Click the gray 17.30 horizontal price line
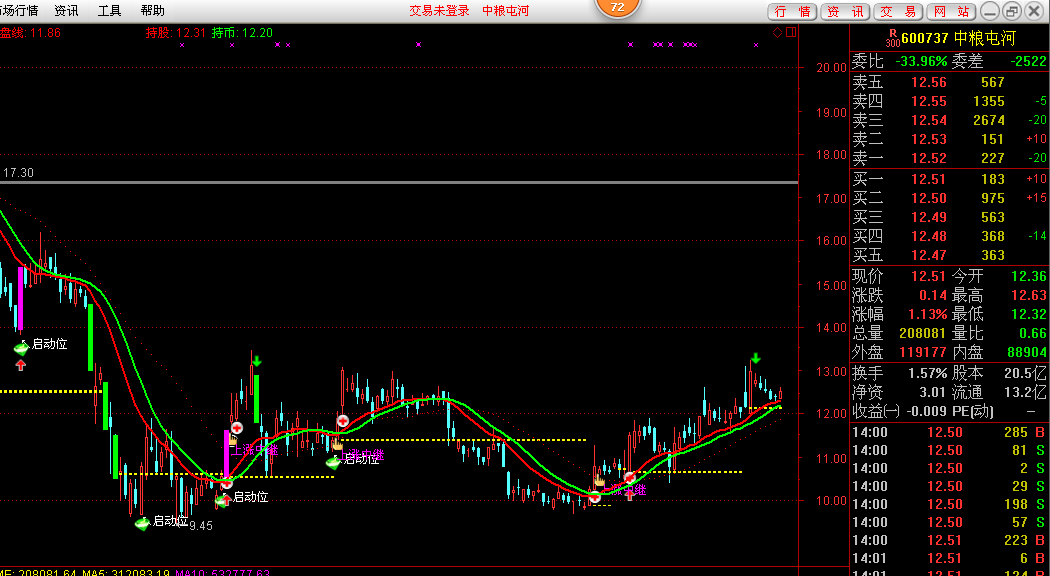1050x576 pixels. 400,182
